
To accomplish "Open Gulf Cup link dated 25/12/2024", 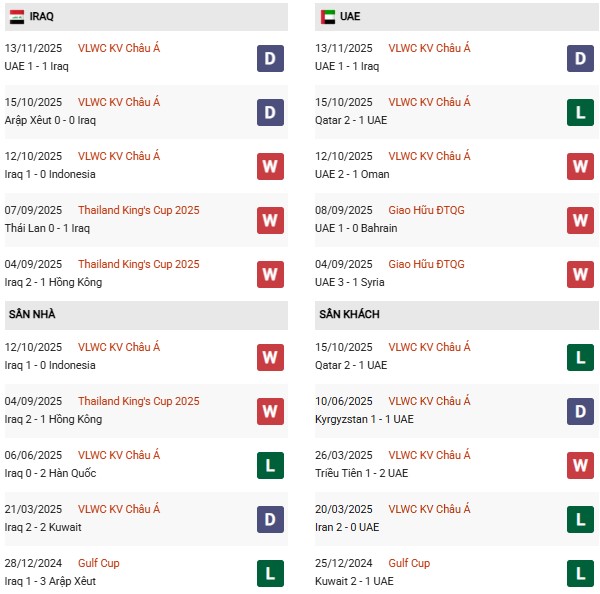I will pos(409,563).
